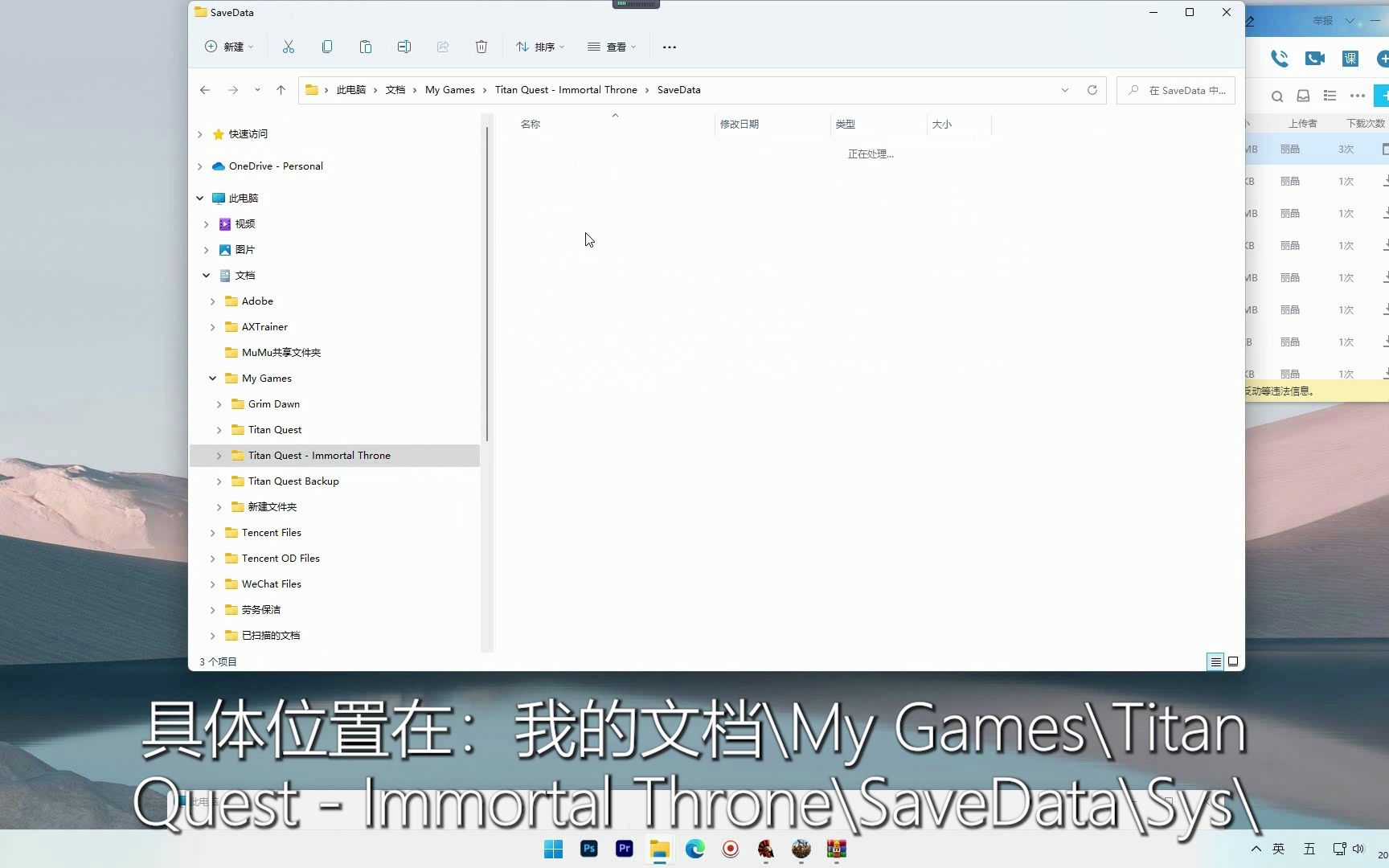This screenshot has width=1389, height=868.
Task: Show hidden system tray icons chevron
Action: point(1256,849)
